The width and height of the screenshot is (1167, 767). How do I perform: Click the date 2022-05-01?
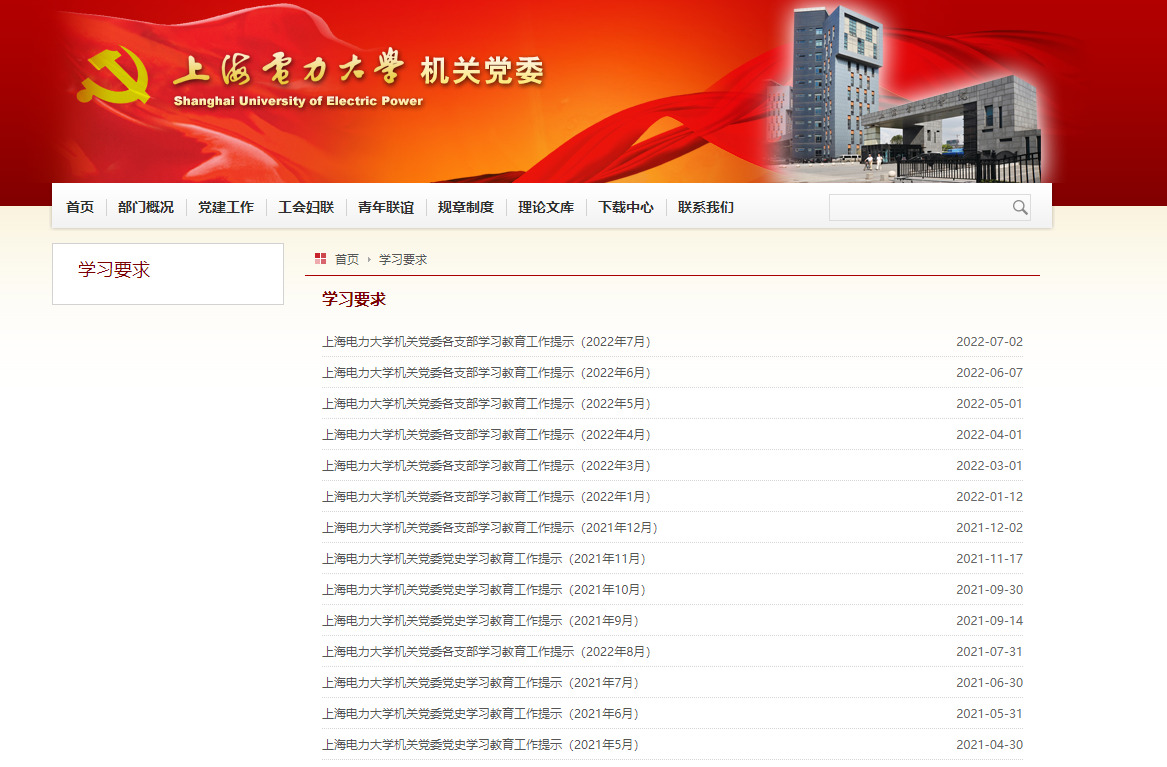click(x=989, y=404)
